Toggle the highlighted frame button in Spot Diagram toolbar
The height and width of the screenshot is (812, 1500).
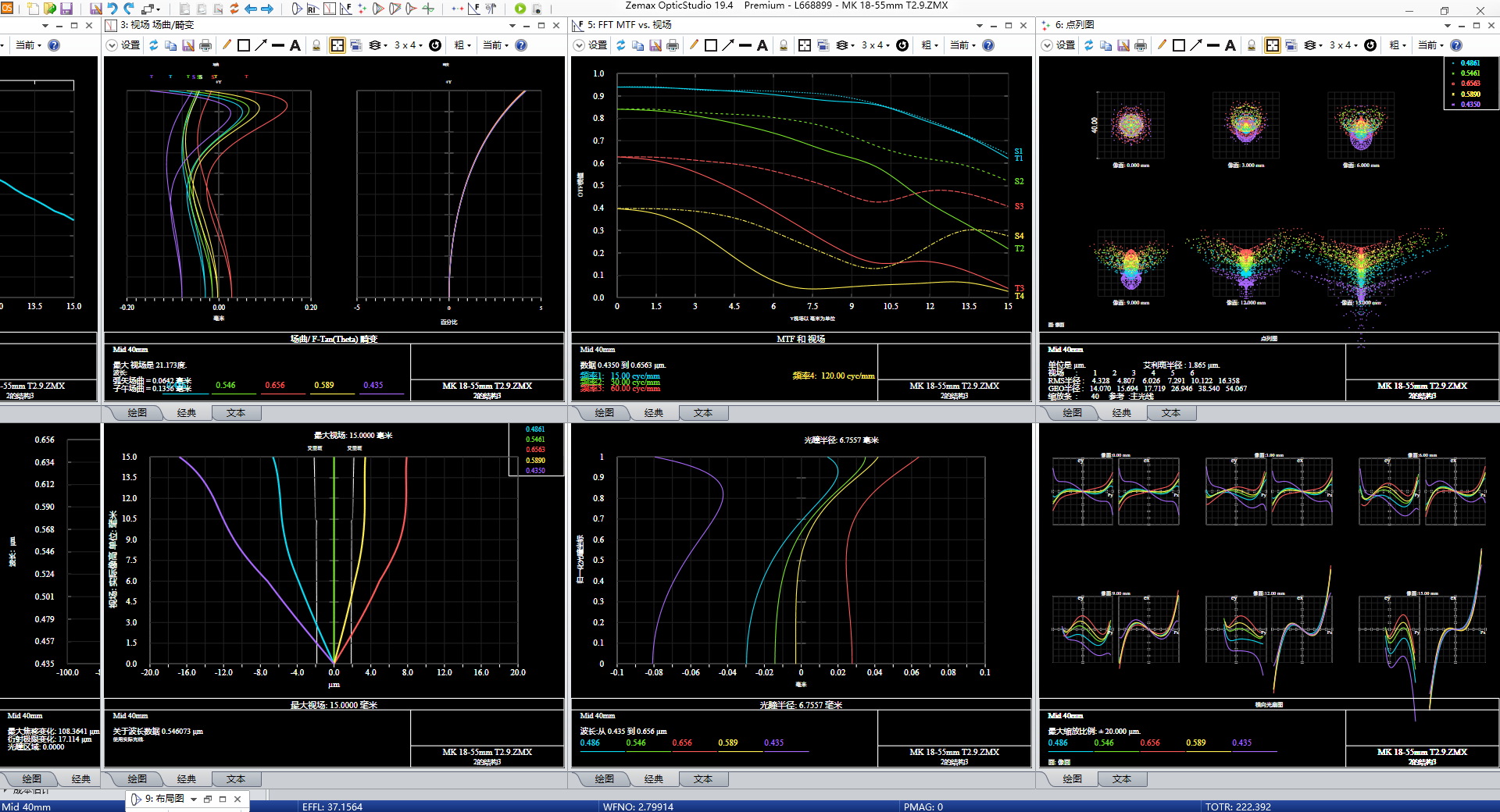point(1273,45)
